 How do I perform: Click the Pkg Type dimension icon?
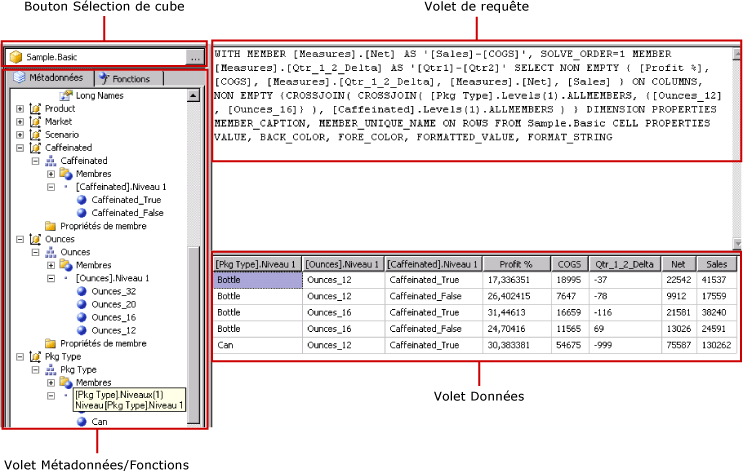click(35, 356)
